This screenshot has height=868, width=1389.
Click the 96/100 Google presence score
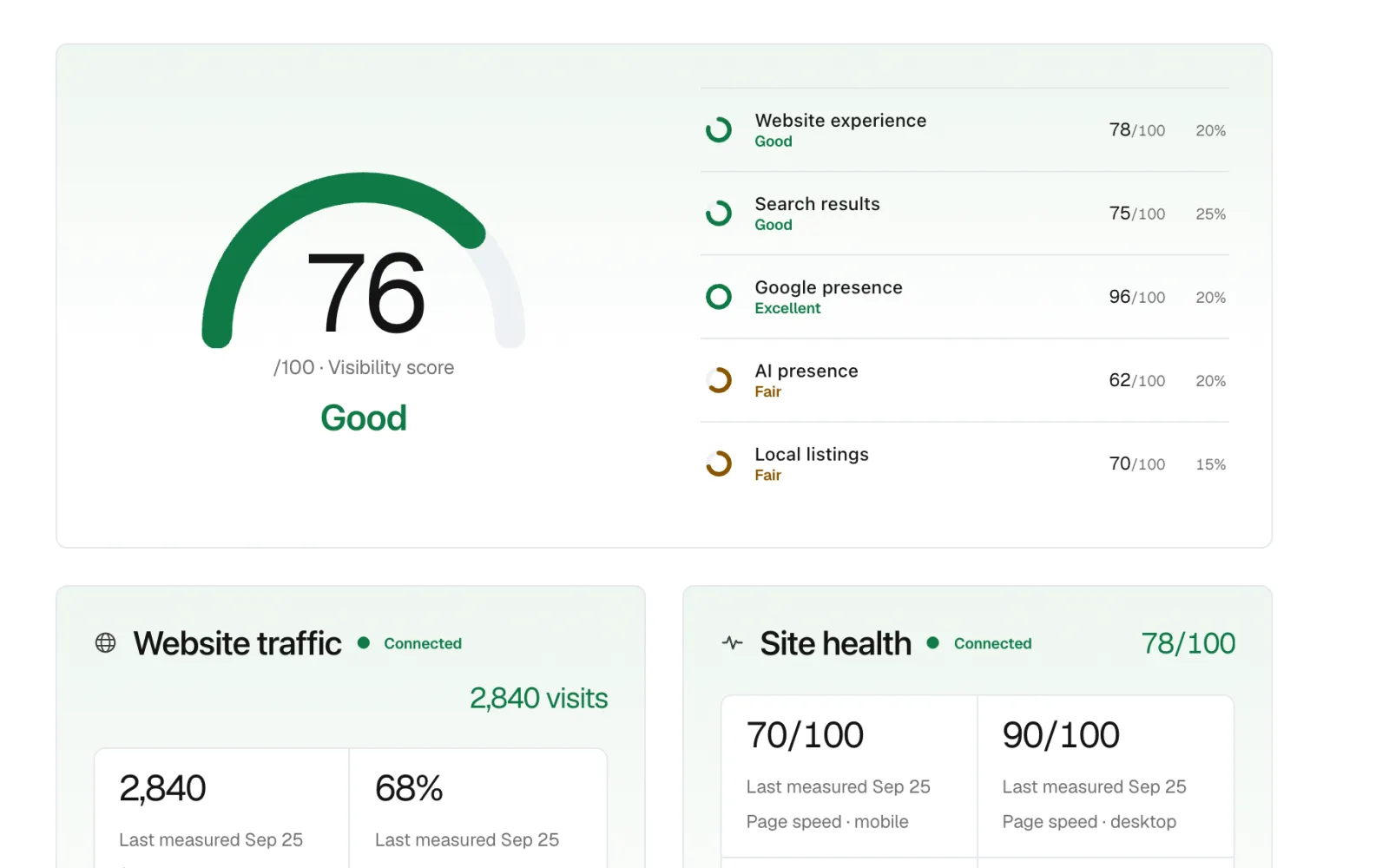point(1136,297)
